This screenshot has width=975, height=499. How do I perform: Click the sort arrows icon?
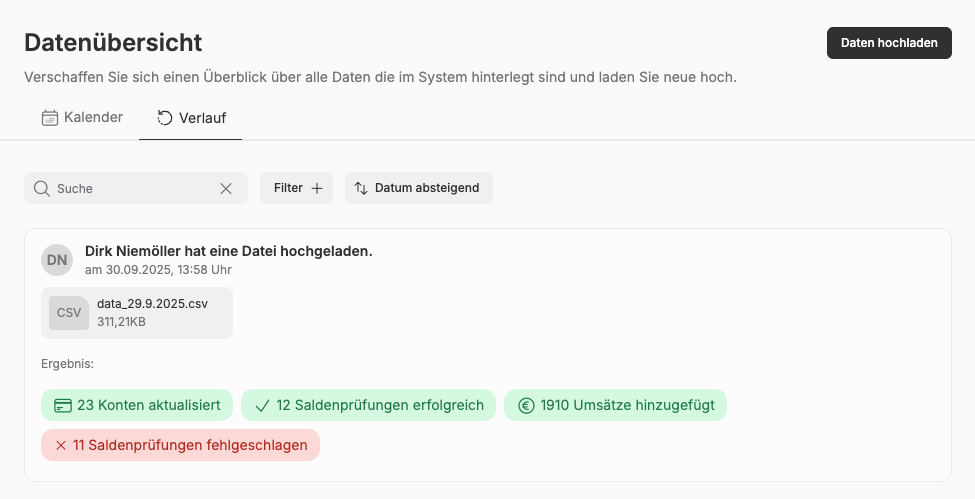click(x=361, y=188)
